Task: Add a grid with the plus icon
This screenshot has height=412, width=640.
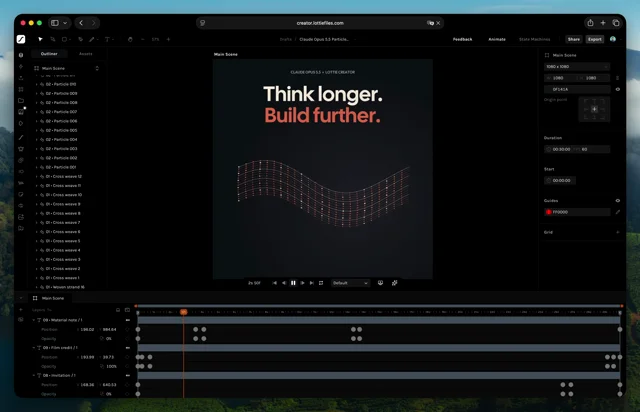Action: point(618,232)
